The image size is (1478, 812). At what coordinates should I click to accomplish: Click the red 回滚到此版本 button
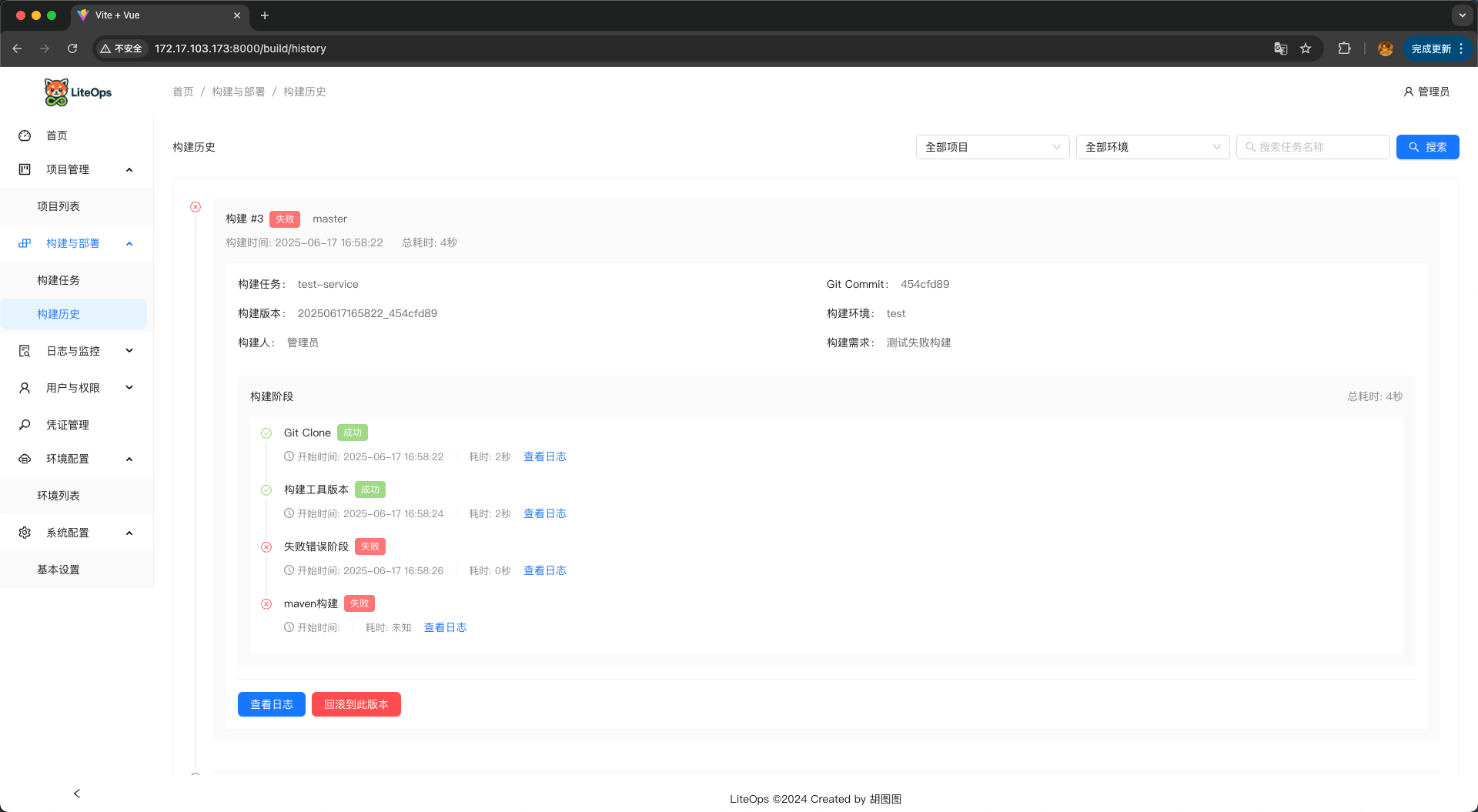(356, 704)
